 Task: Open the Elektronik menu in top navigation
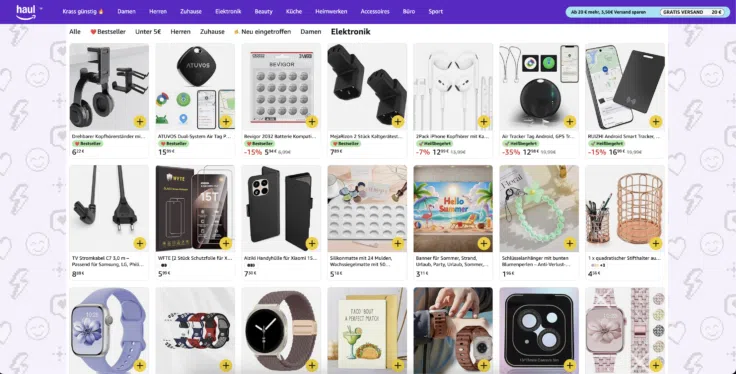pyautogui.click(x=228, y=12)
